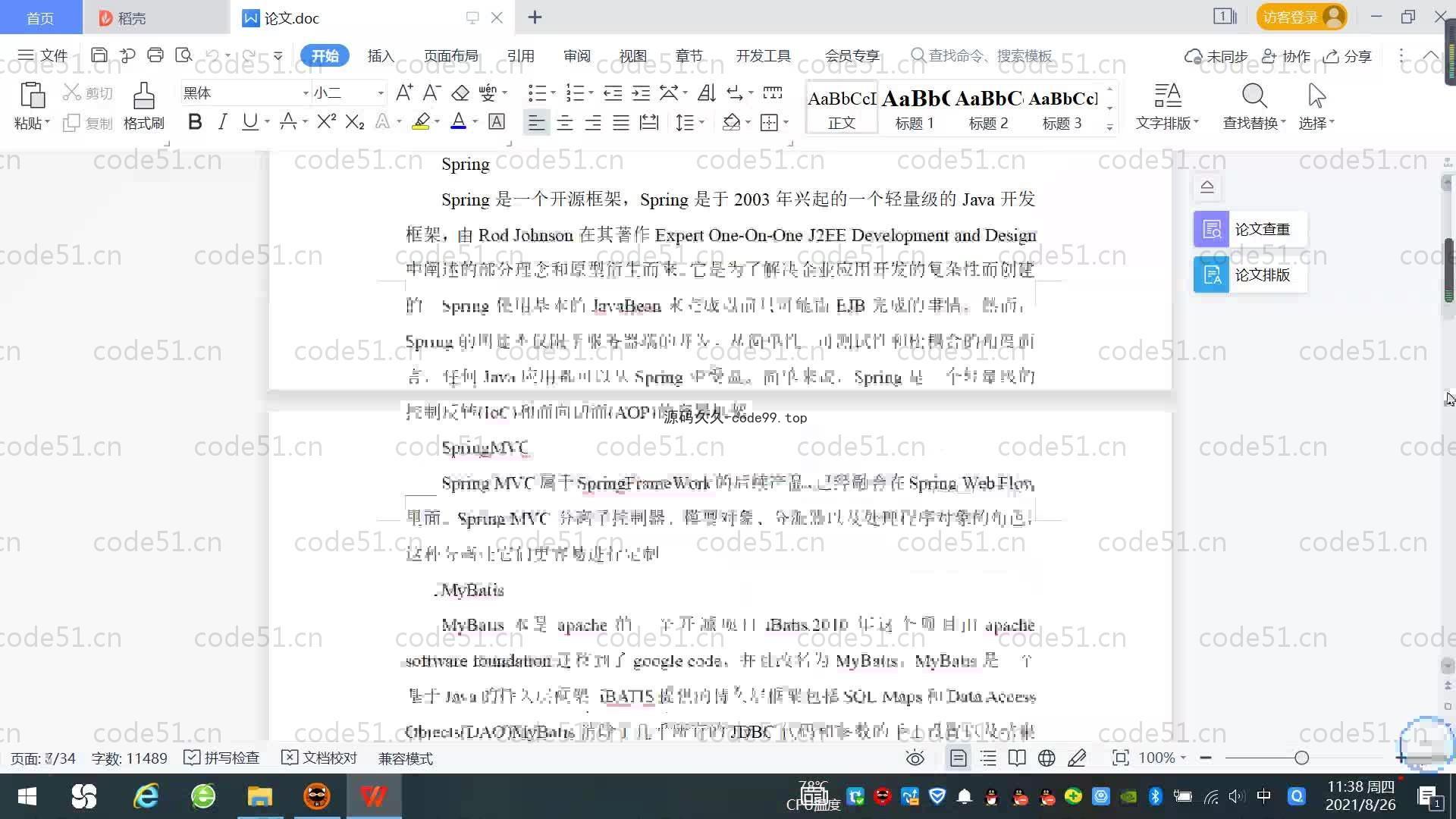The image size is (1456, 819).
Task: Click the distributed alignment icon
Action: tap(649, 123)
